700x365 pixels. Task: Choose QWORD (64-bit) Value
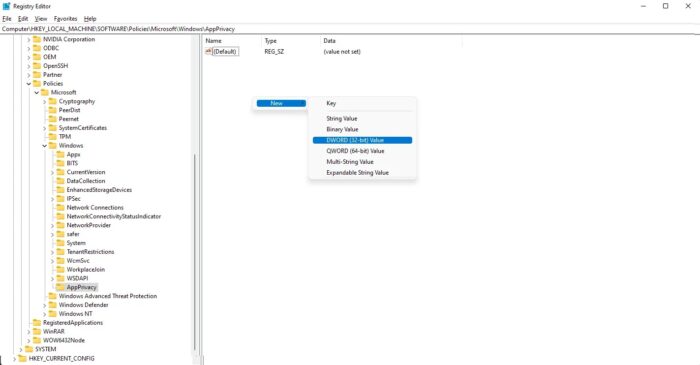(362, 151)
